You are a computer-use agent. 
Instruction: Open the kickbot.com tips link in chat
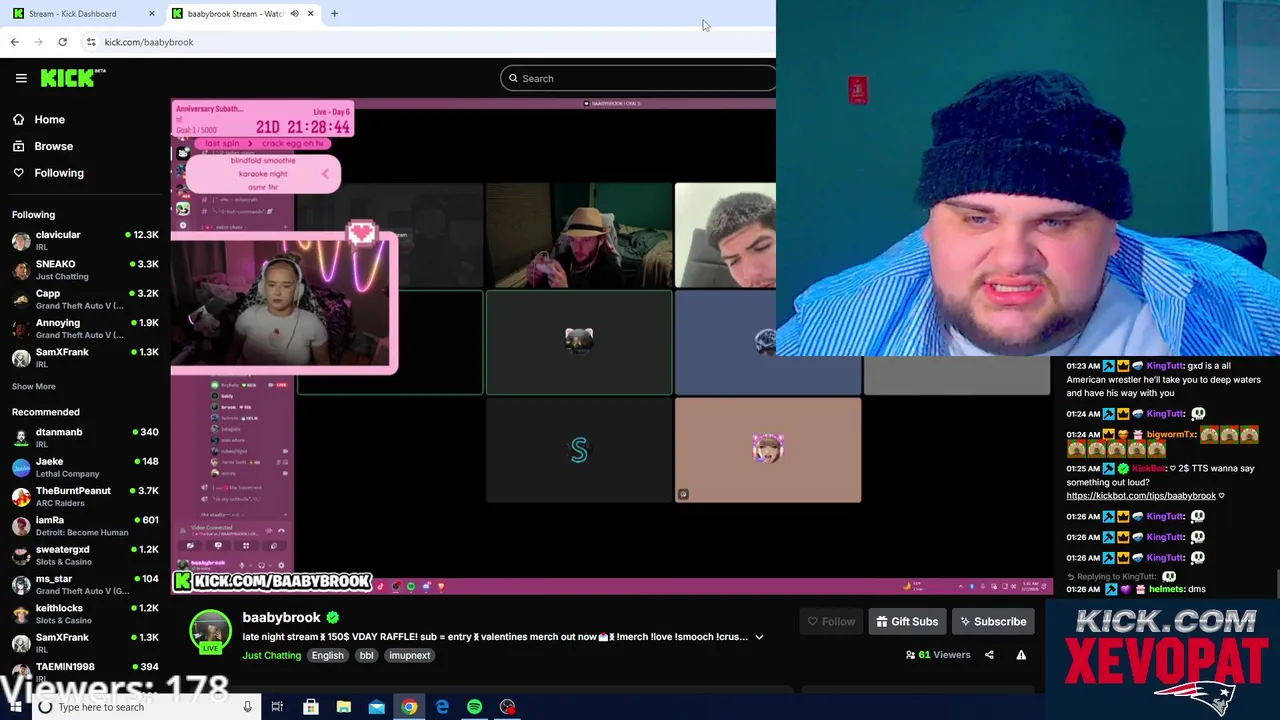tap(1141, 496)
